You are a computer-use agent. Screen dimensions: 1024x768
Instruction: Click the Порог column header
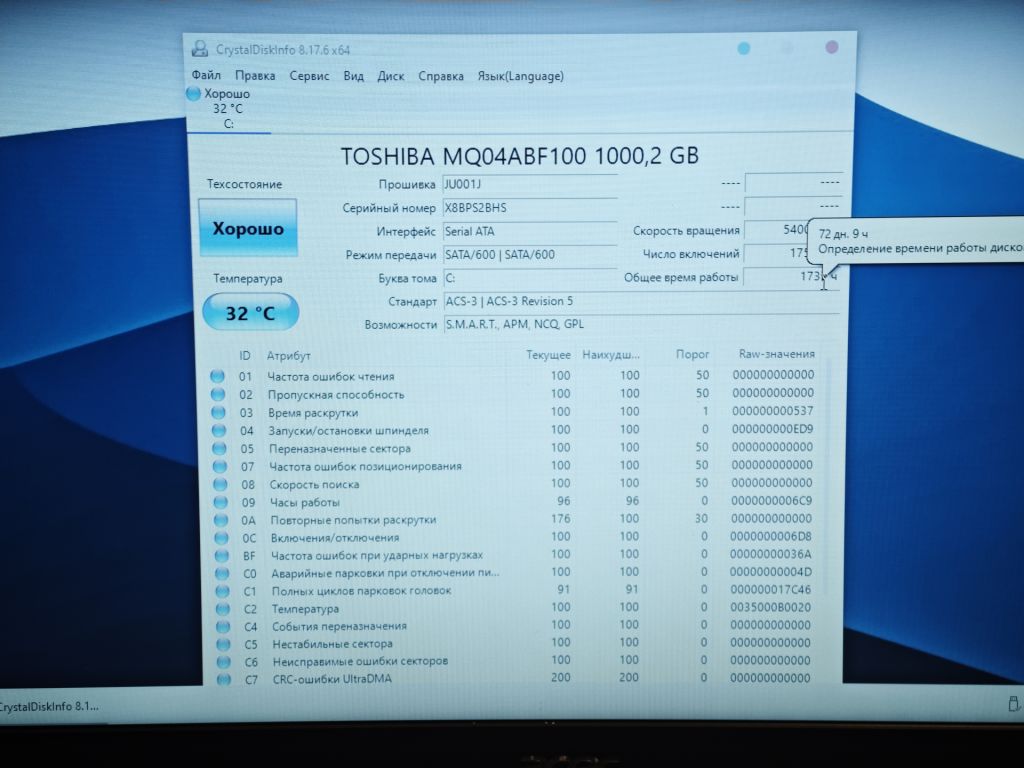692,354
